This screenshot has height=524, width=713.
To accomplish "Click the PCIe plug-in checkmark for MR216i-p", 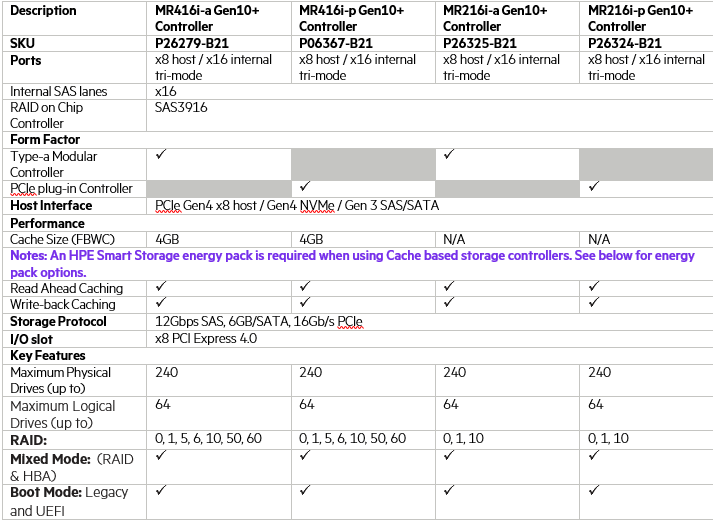I will [x=593, y=186].
